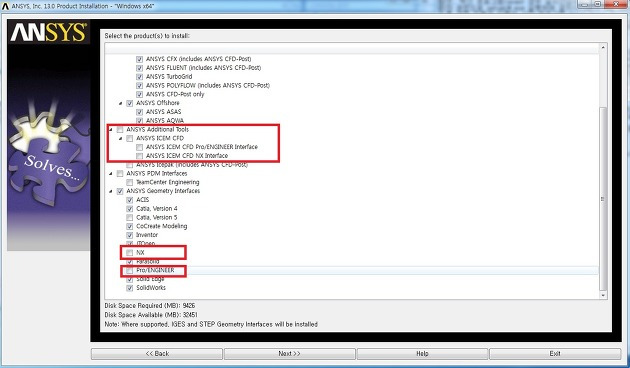Collapse the ANSYS Geometry Interfaces node
Image resolution: width=630 pixels, height=368 pixels.
tap(110, 191)
